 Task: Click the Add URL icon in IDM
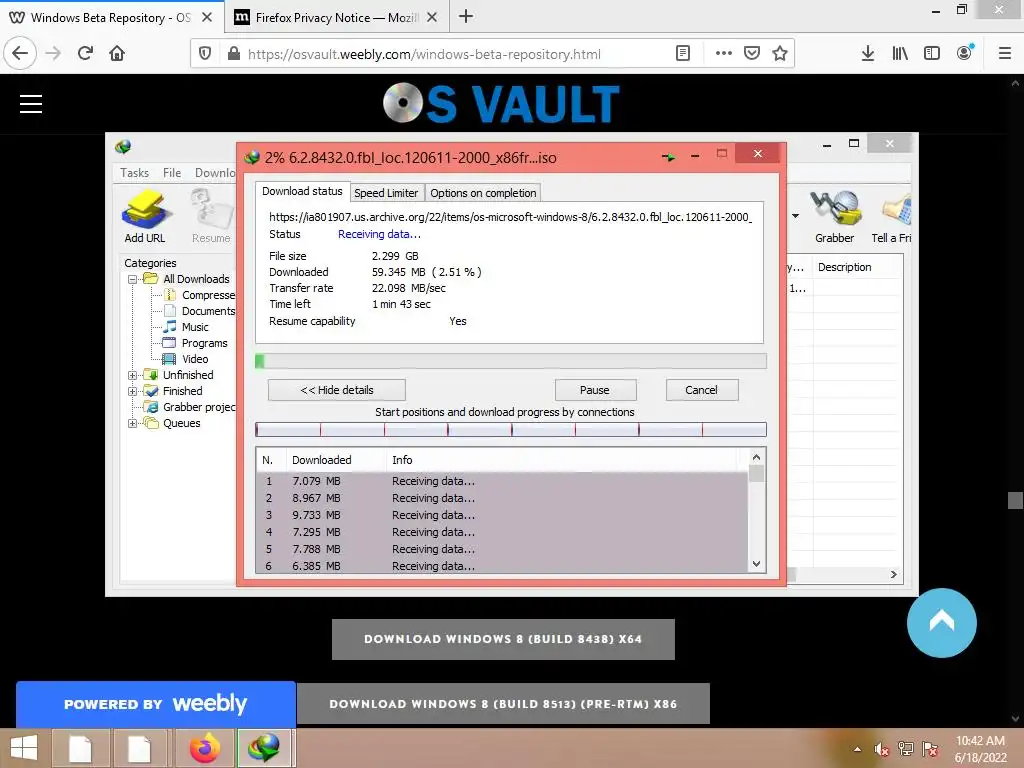pyautogui.click(x=145, y=216)
